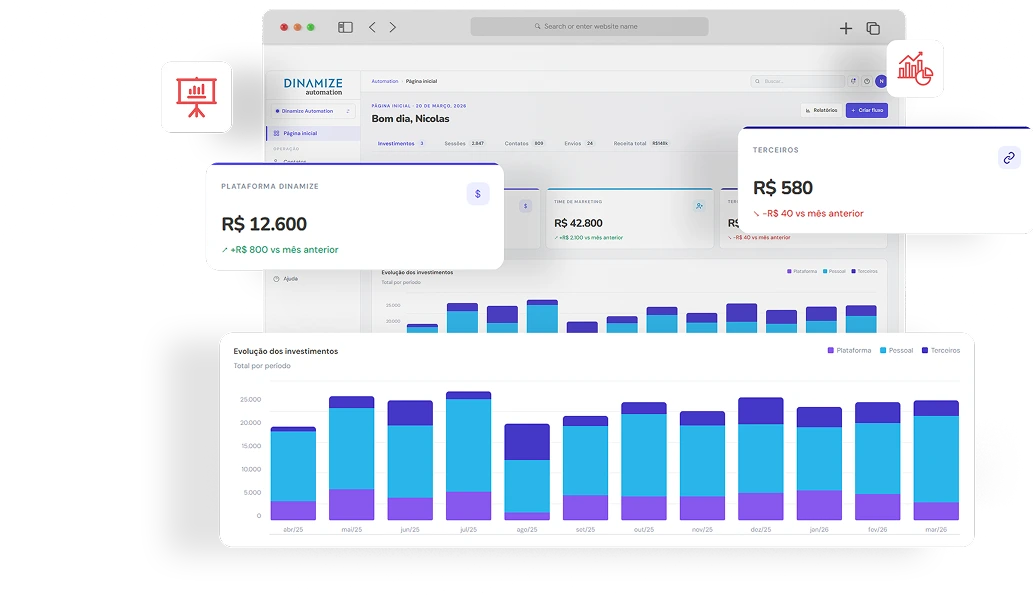The height and width of the screenshot is (596, 1033).
Task: Click the Página inicial breadcrumb text
Action: click(x=421, y=81)
